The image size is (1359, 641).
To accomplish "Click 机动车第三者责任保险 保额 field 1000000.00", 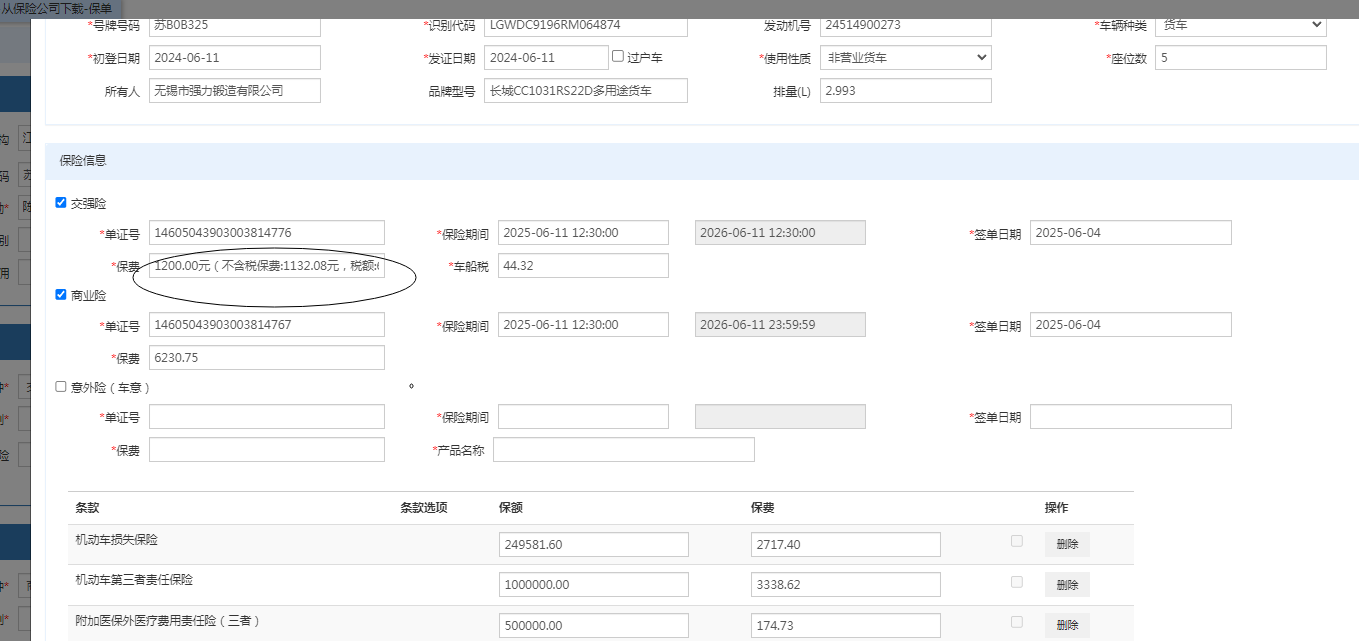I will (594, 585).
